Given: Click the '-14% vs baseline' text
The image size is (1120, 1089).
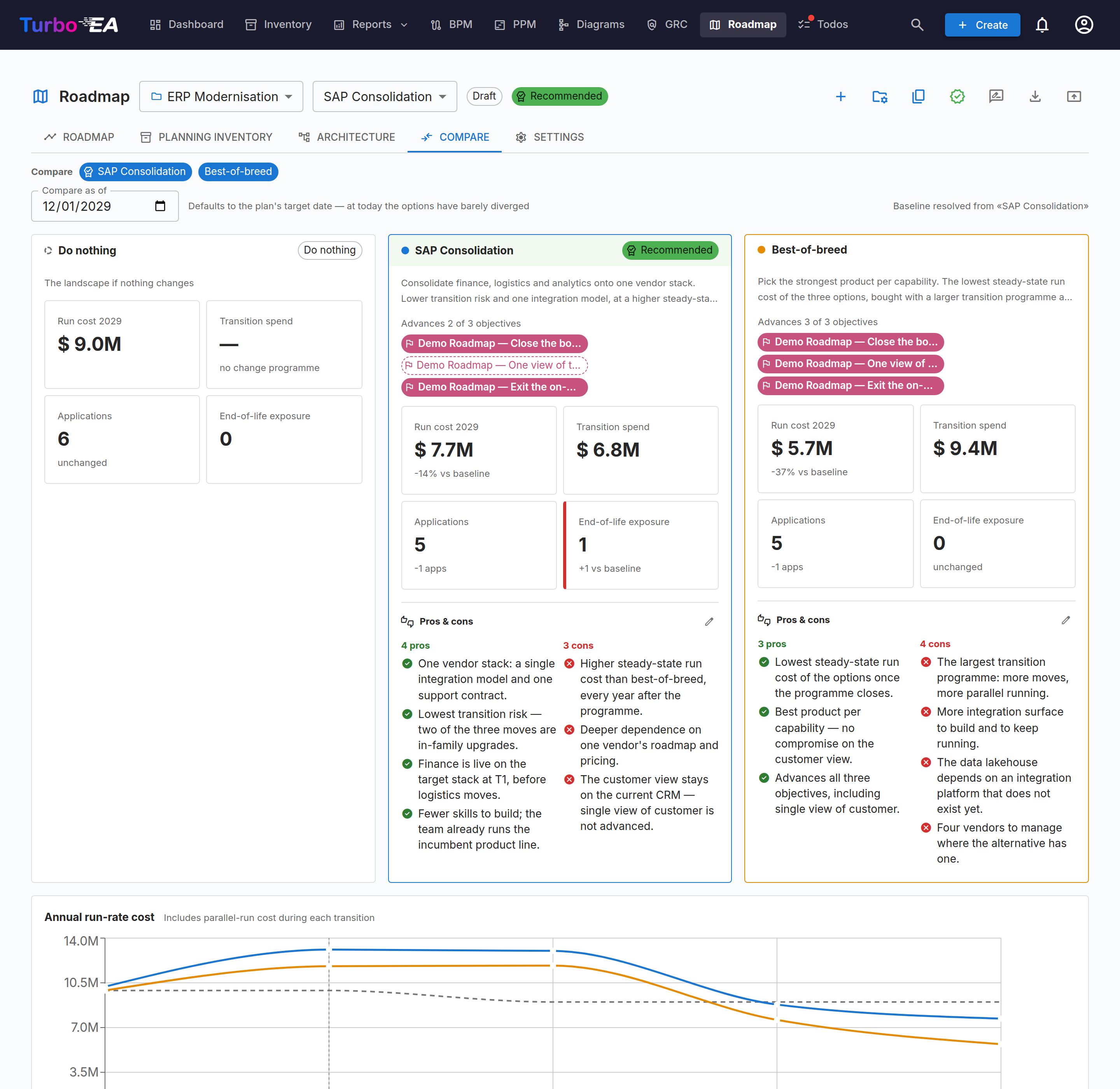Looking at the screenshot, I should [452, 474].
